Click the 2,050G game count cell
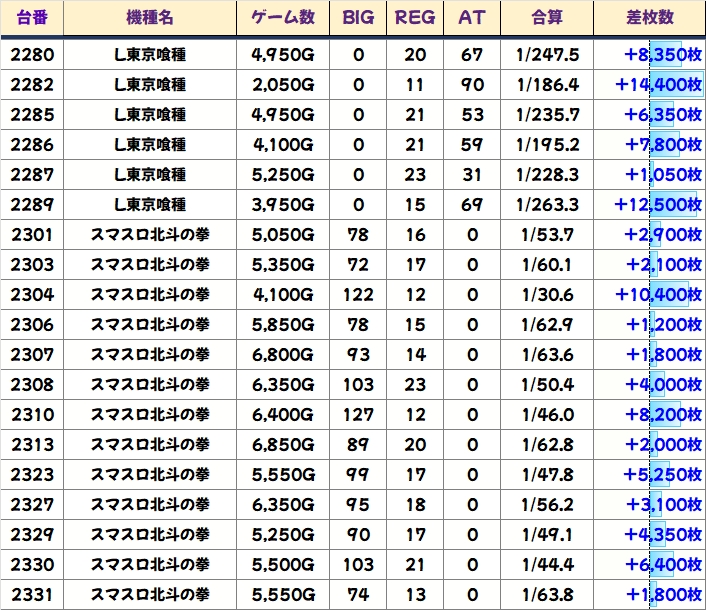The width and height of the screenshot is (706, 610). 283,85
